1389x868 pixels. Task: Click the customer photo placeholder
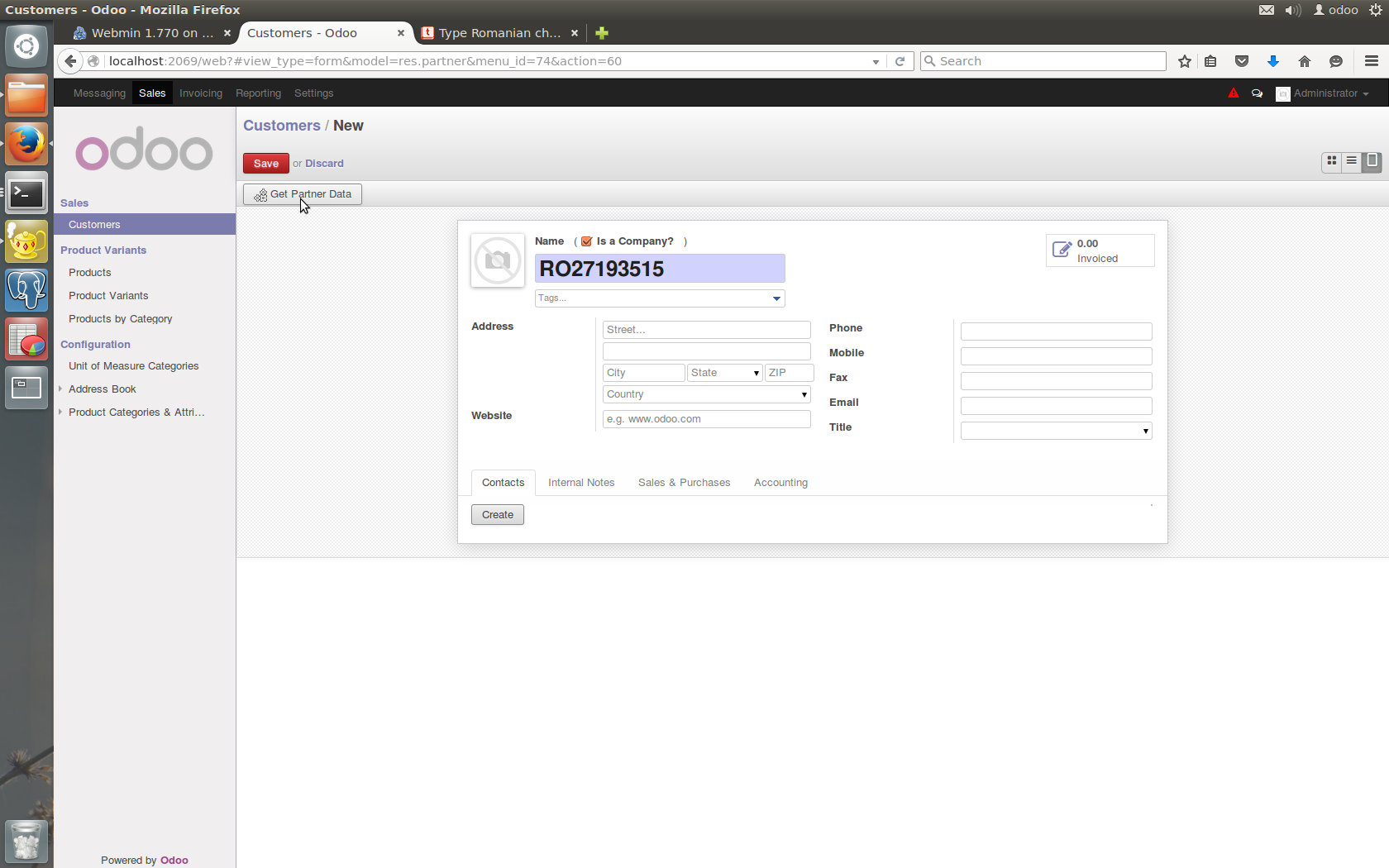tap(498, 260)
